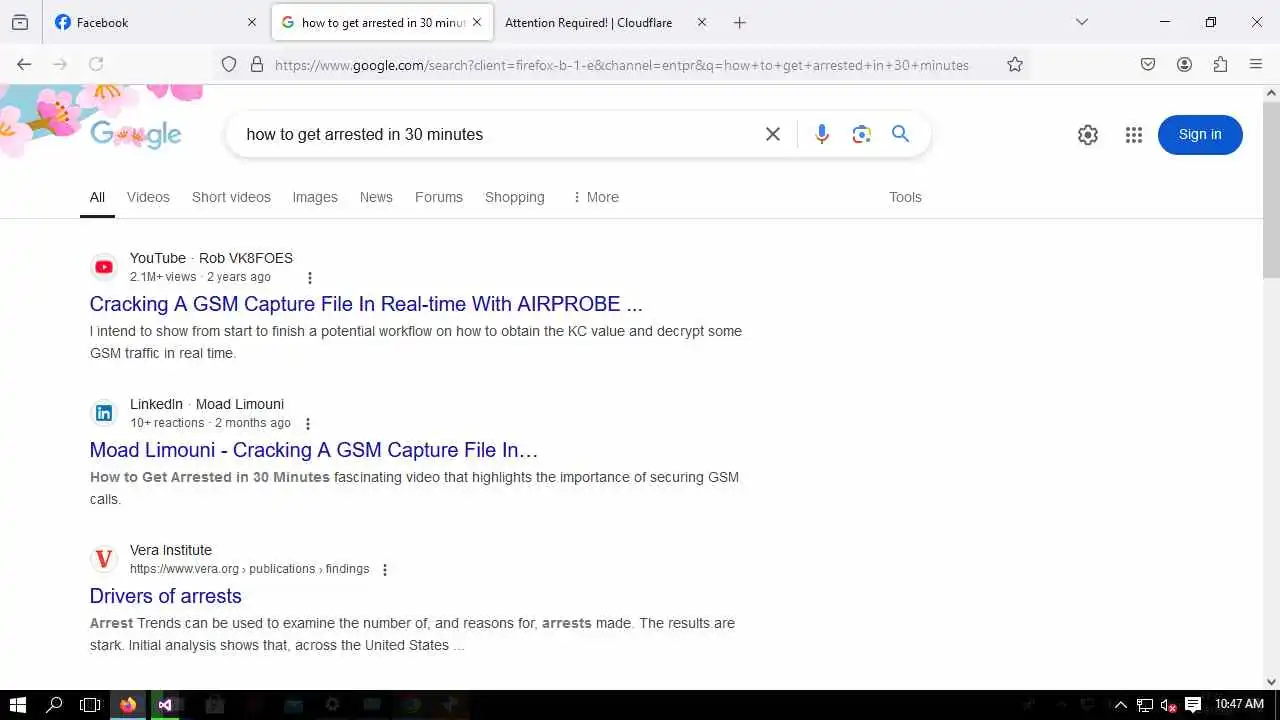
Task: Go forward one page in the browser toolbar
Action: point(60,64)
